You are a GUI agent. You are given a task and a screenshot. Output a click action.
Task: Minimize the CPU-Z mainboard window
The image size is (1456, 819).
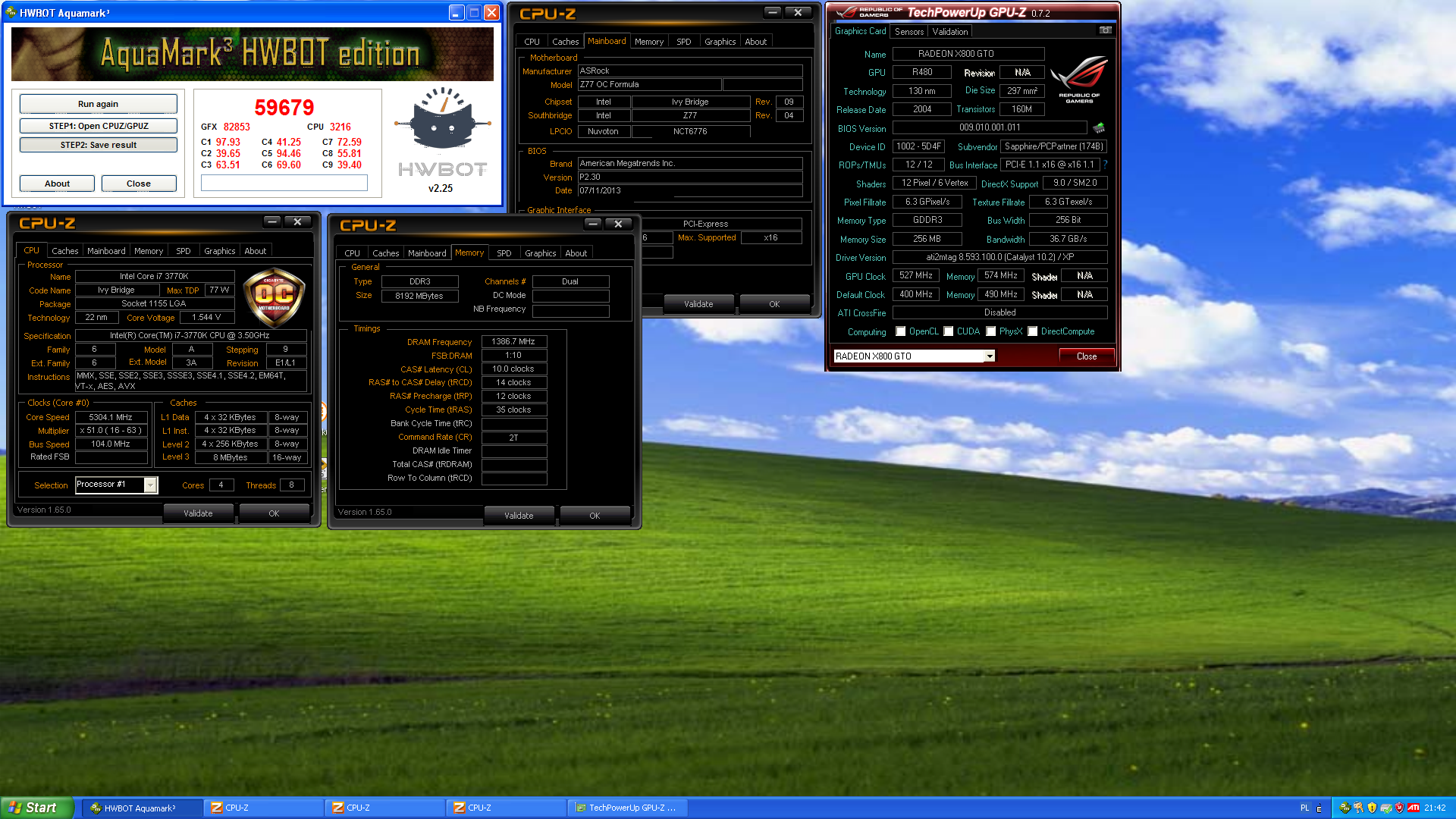click(773, 12)
